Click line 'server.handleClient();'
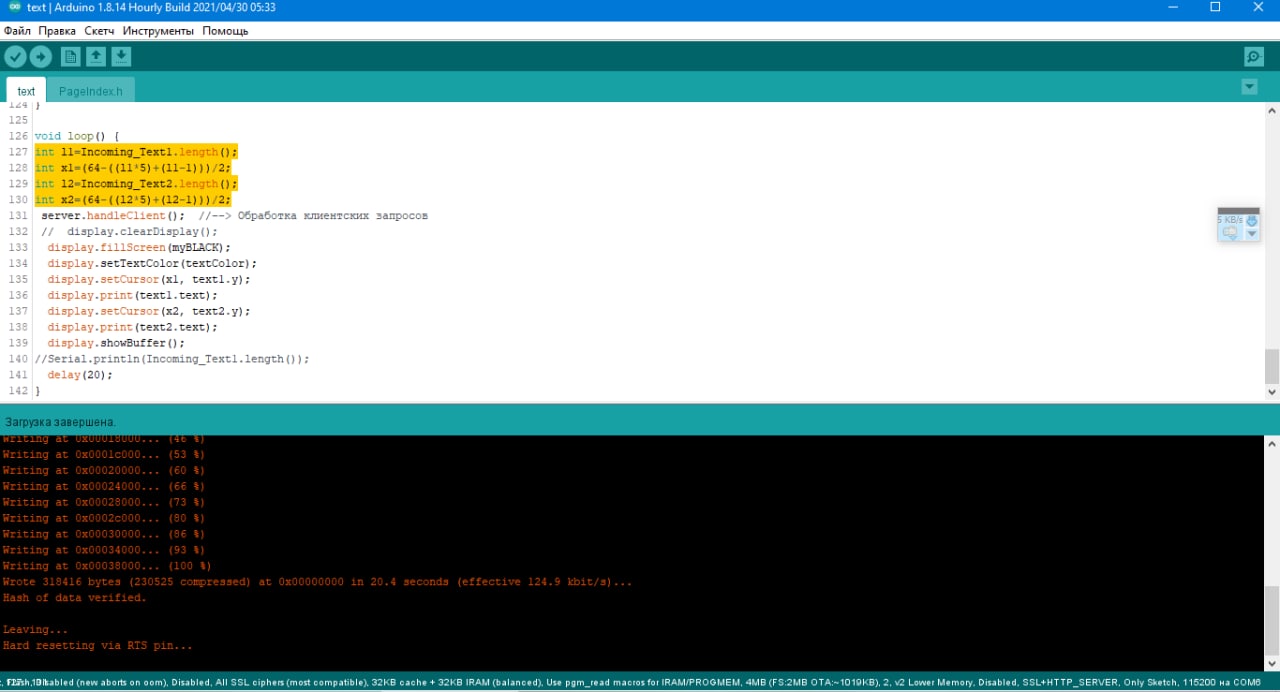1280x692 pixels. (113, 216)
